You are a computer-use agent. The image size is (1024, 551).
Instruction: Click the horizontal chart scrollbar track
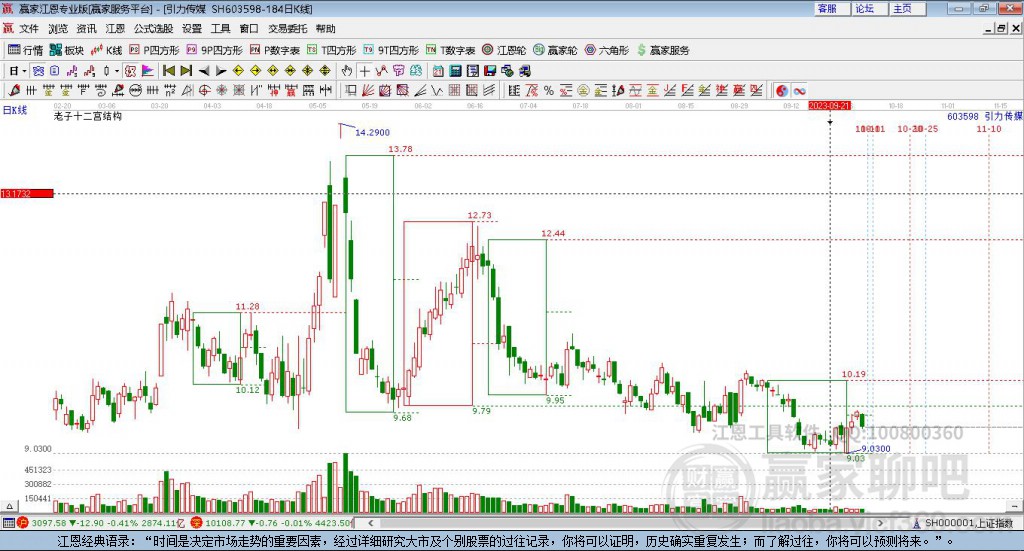(x=626, y=523)
